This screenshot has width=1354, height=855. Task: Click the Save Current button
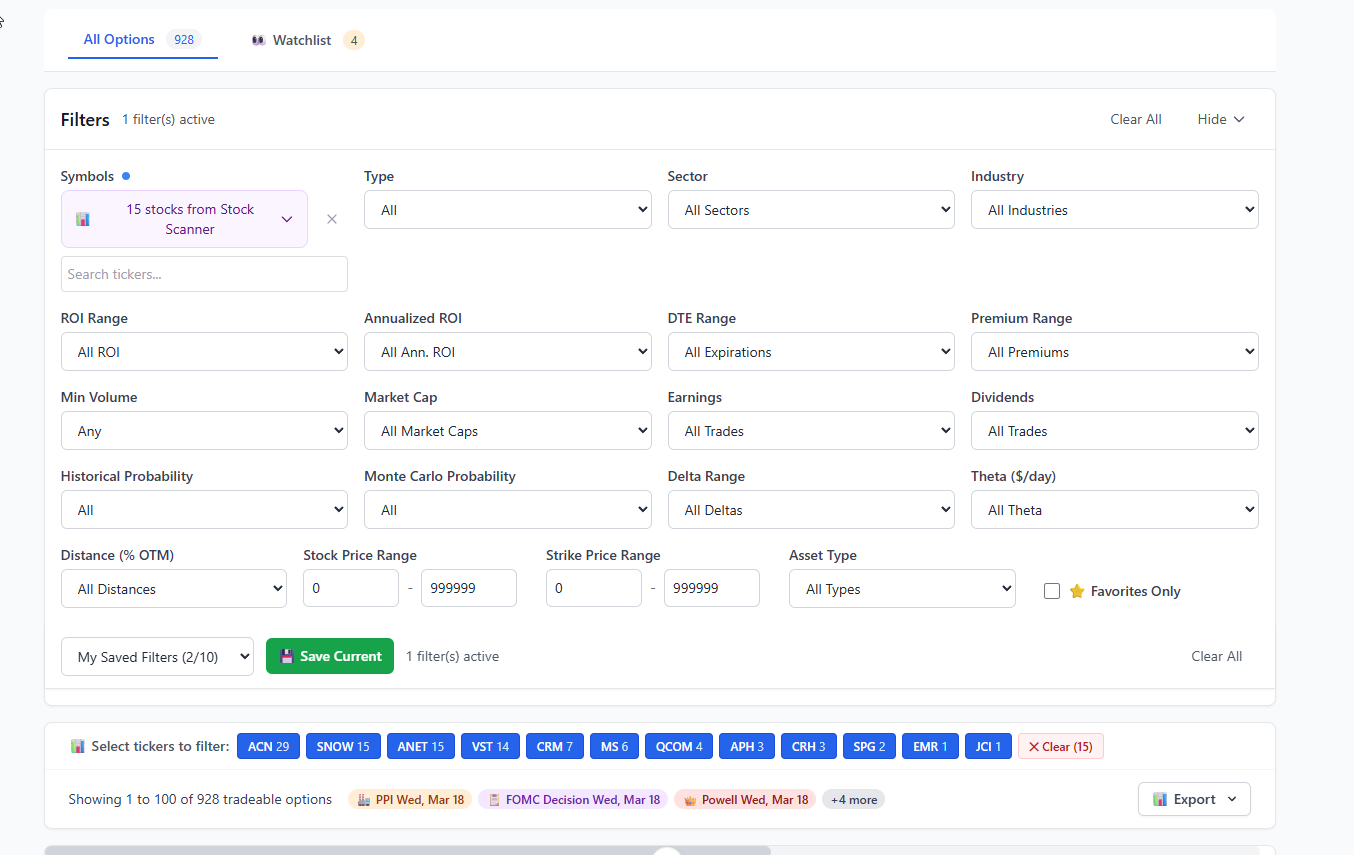coord(330,657)
